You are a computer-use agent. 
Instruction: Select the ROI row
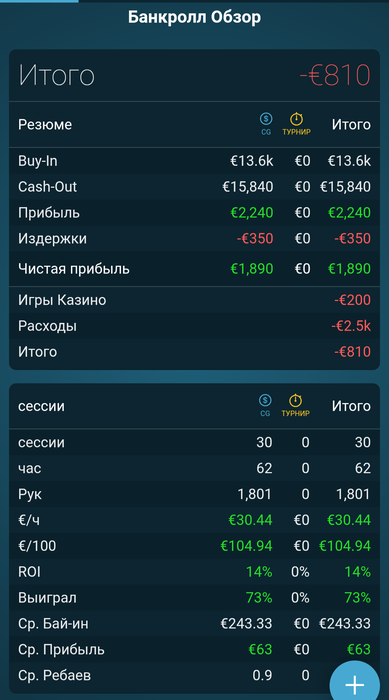pos(194,571)
